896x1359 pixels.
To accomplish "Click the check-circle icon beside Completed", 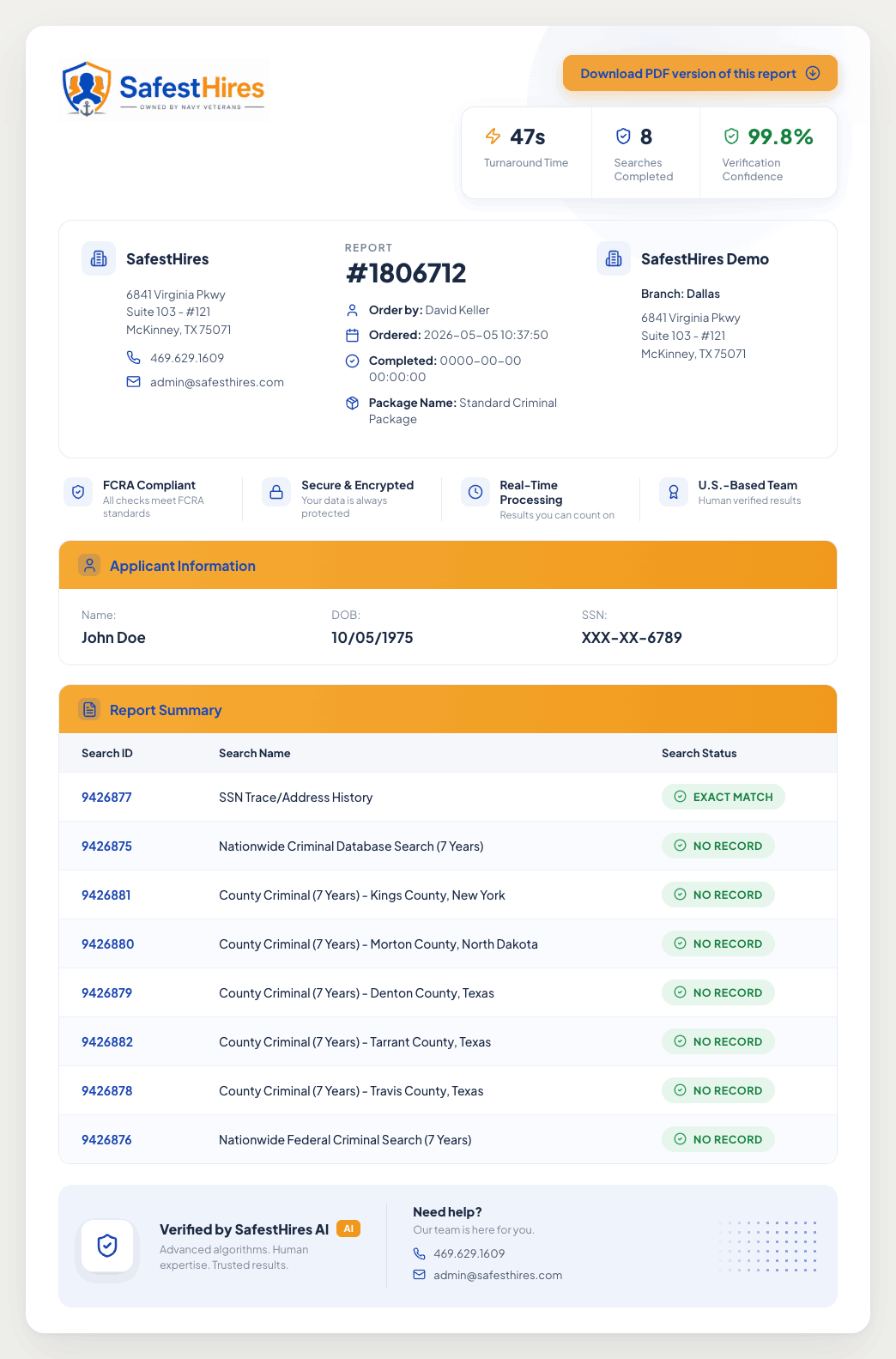I will tap(352, 361).
